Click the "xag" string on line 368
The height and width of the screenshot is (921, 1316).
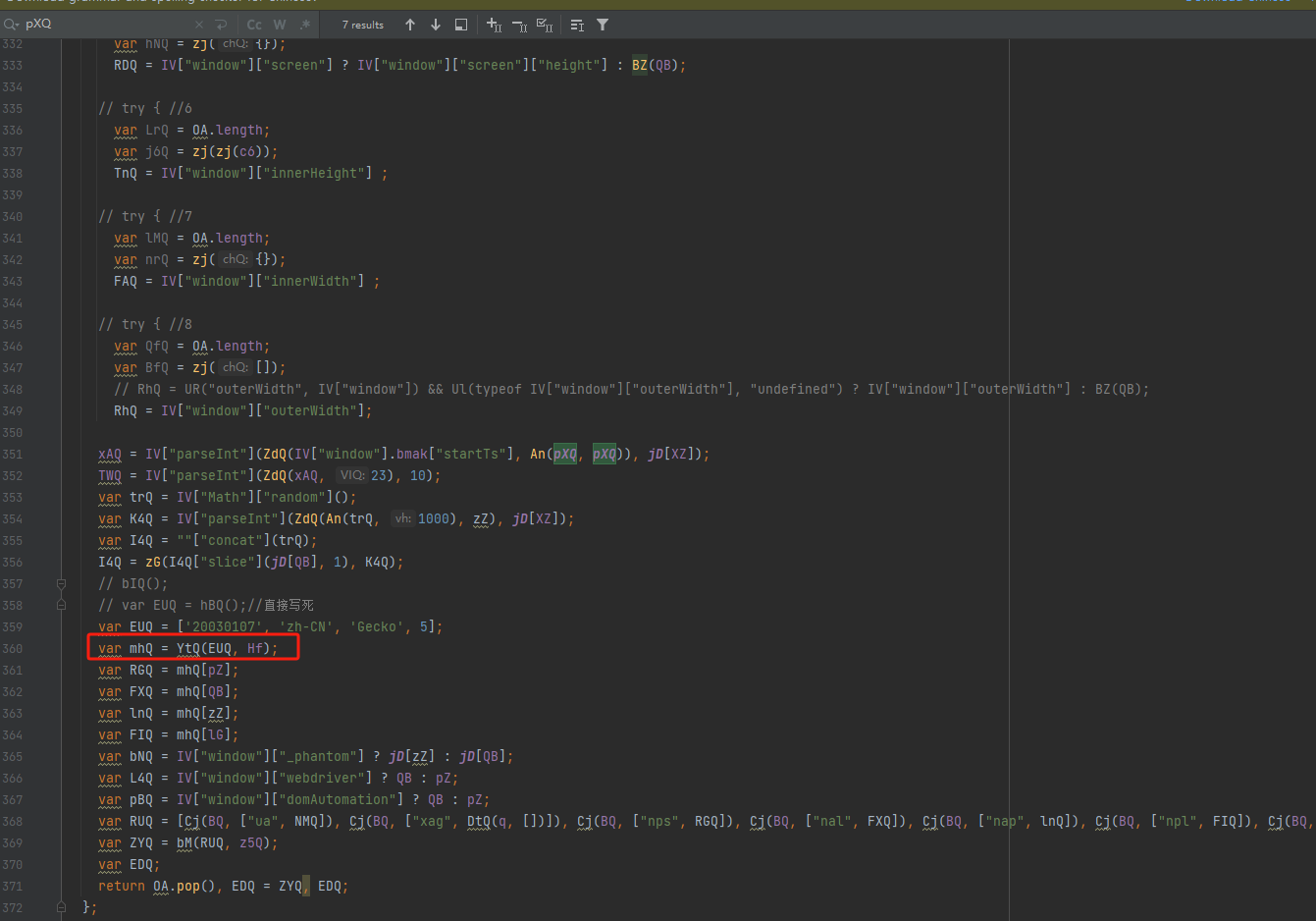432,821
